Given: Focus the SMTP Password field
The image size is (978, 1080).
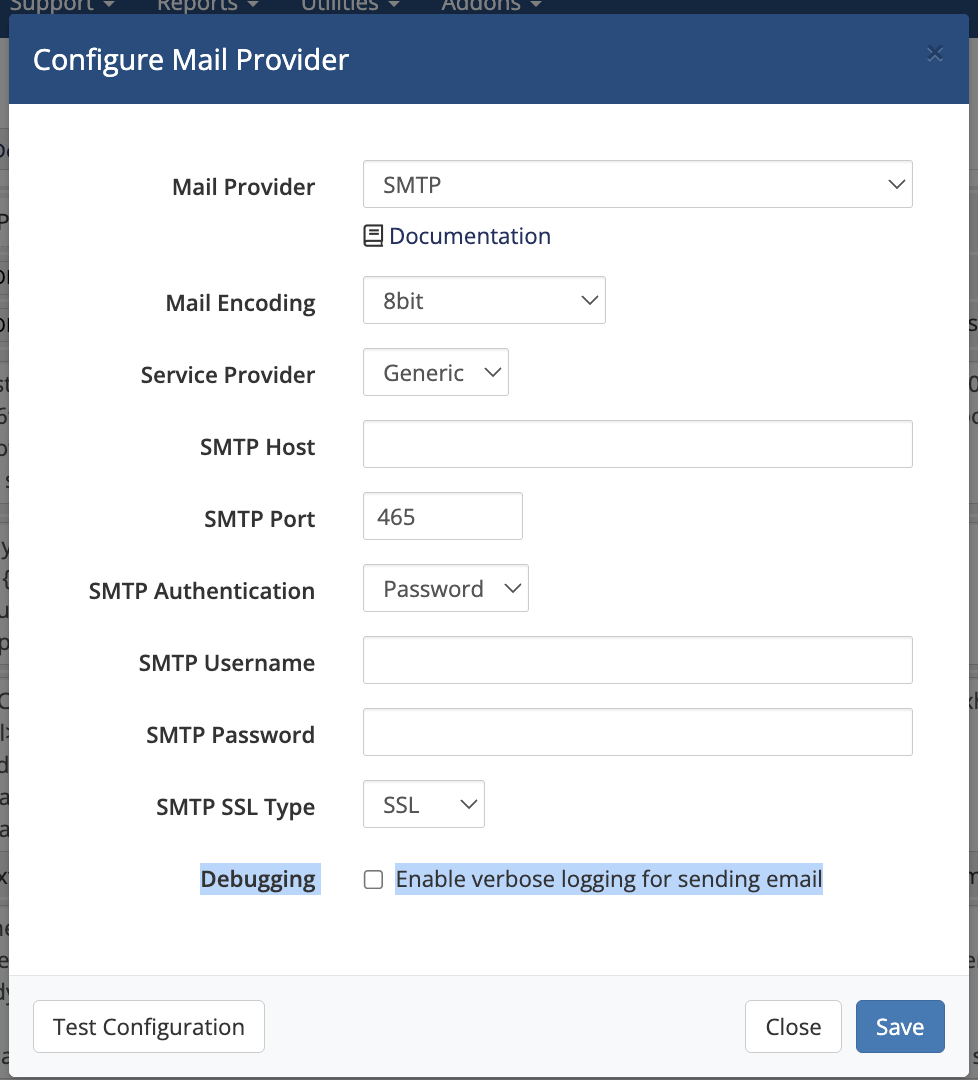Looking at the screenshot, I should pyautogui.click(x=637, y=732).
